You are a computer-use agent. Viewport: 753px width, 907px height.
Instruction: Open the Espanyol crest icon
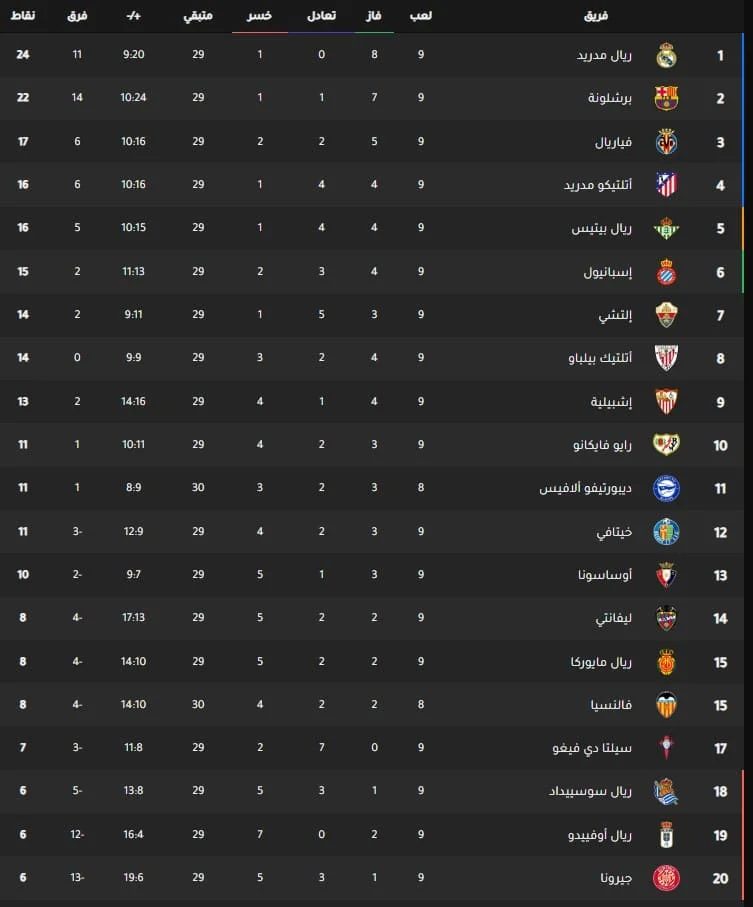point(666,272)
